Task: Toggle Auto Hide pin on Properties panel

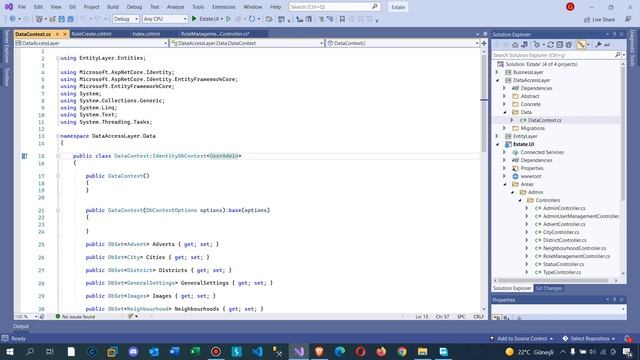Action: click(x=614, y=300)
